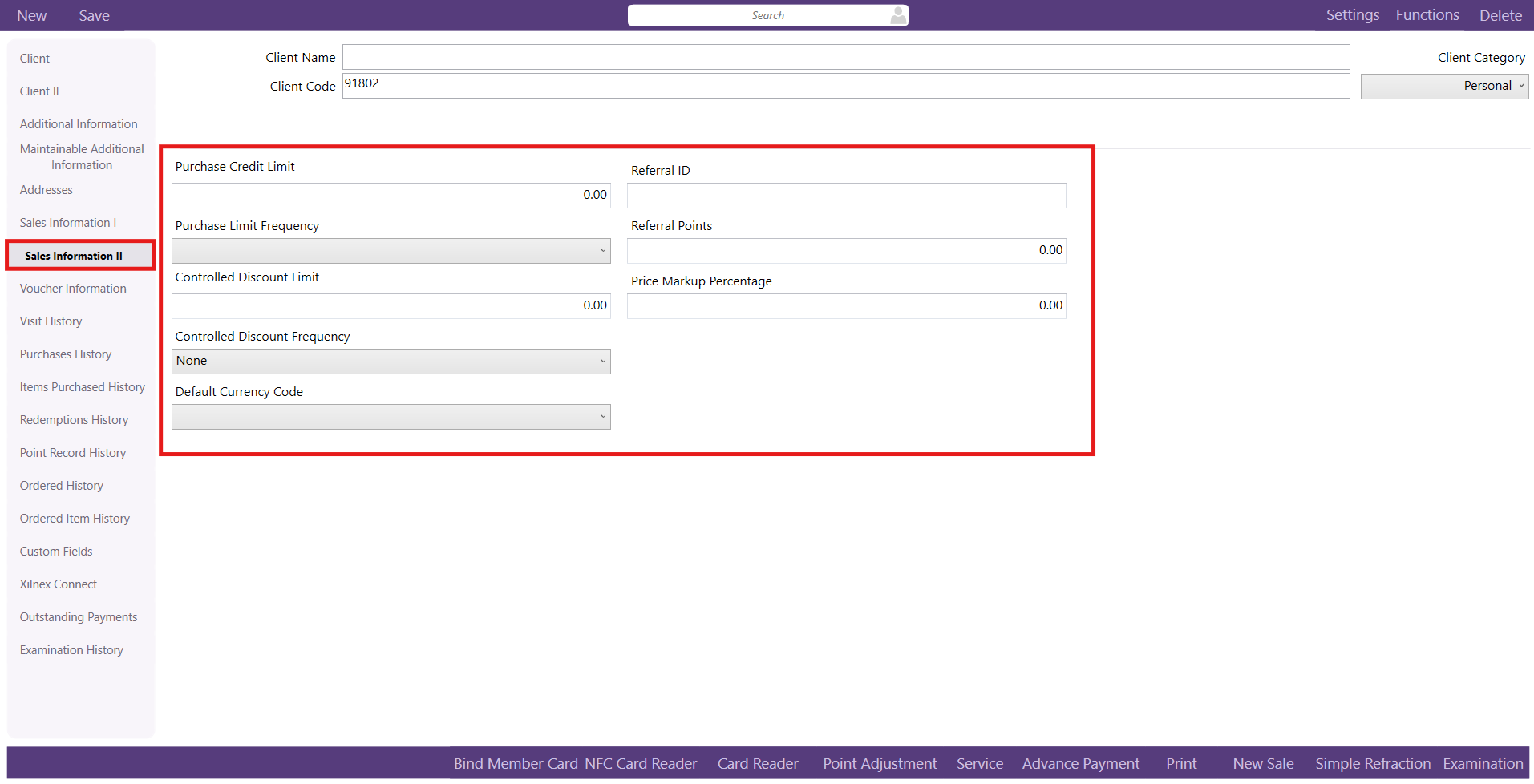Image resolution: width=1534 pixels, height=784 pixels.
Task: Switch to the Voucher Information tab
Action: pos(73,289)
